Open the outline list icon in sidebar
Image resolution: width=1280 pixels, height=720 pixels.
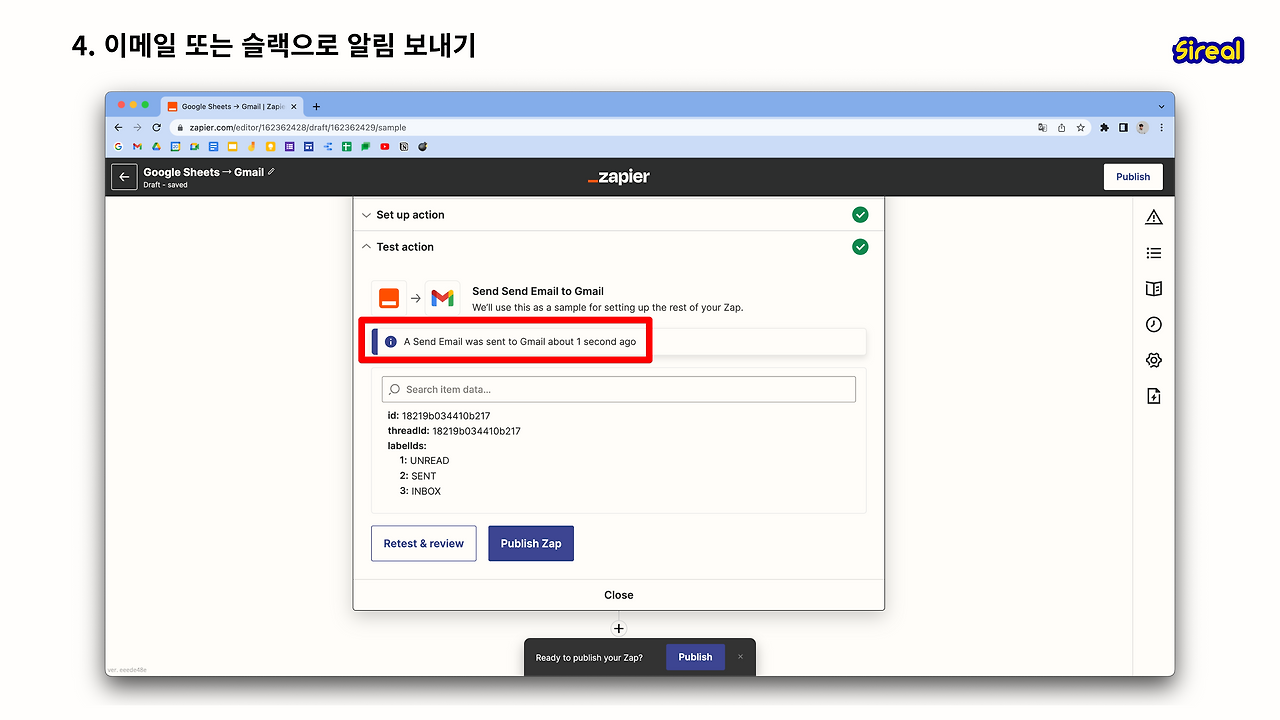pos(1154,253)
